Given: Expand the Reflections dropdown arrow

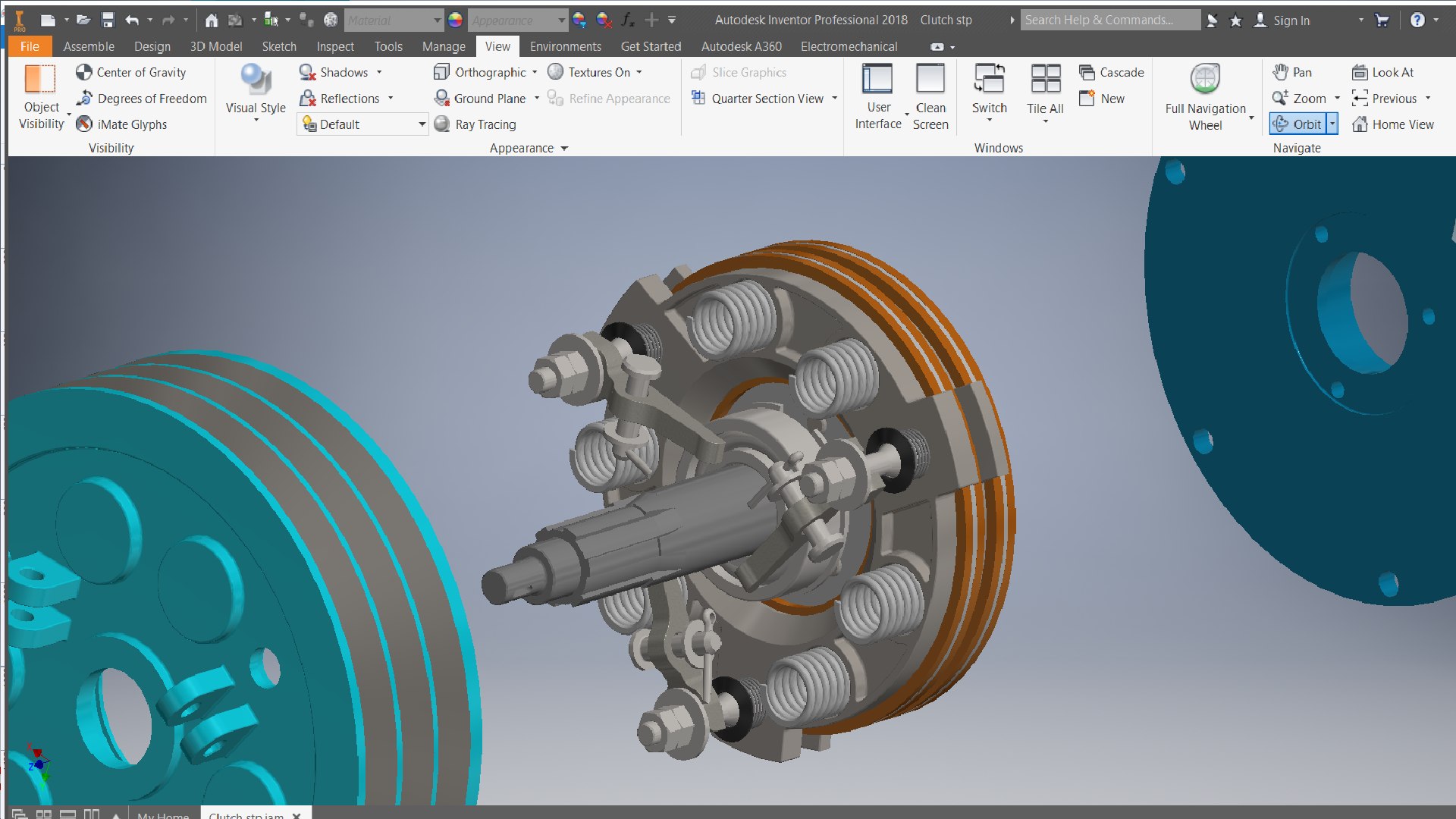Looking at the screenshot, I should (391, 99).
